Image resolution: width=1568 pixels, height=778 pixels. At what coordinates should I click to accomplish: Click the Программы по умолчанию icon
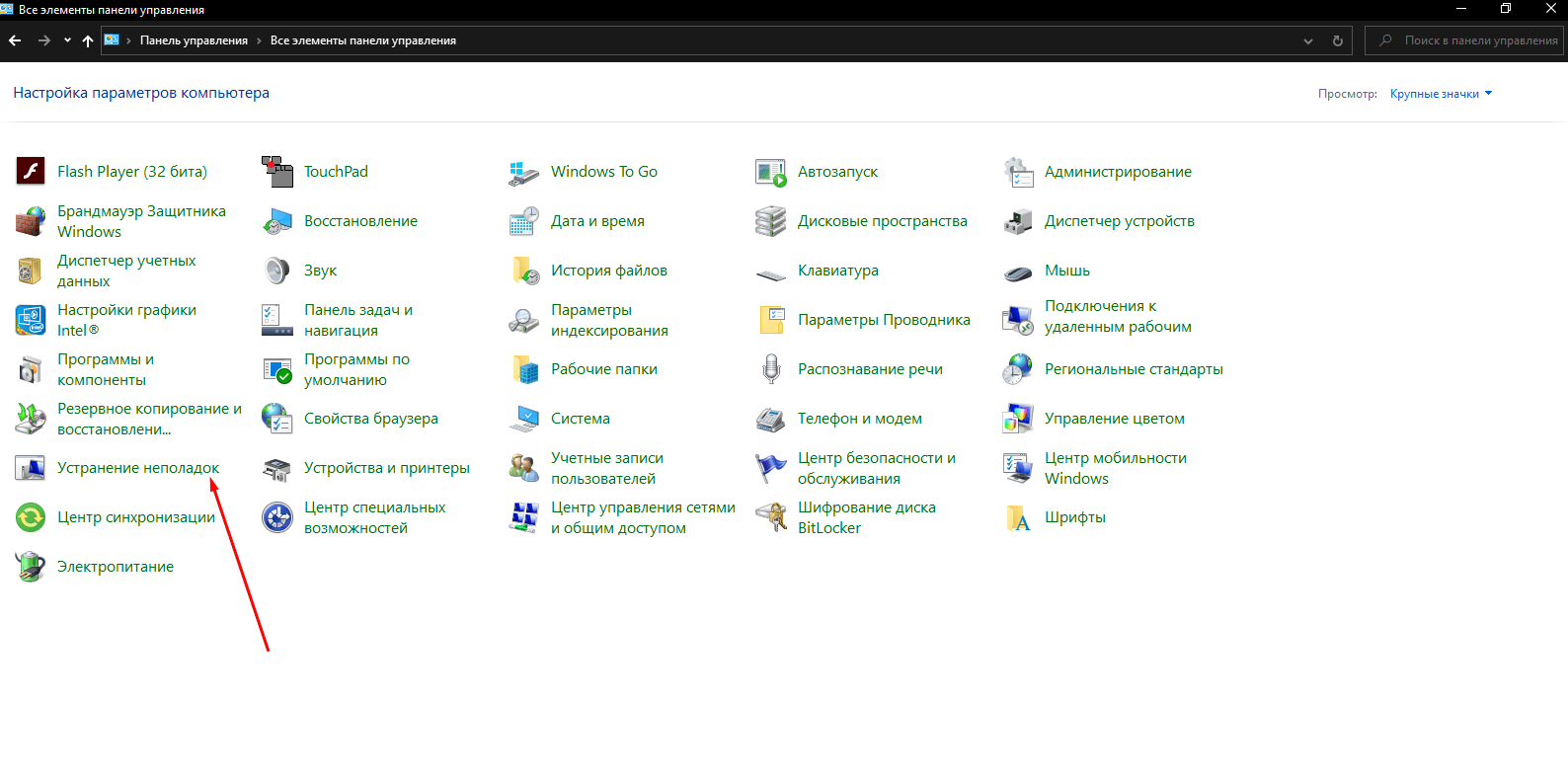coord(277,369)
